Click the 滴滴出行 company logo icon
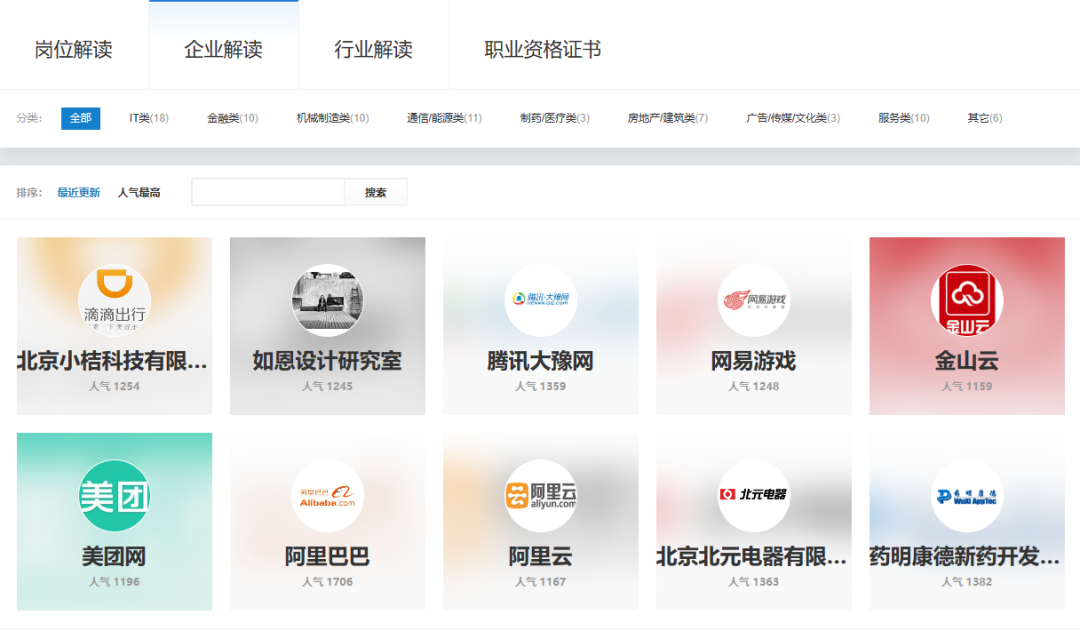The width and height of the screenshot is (1080, 631). [113, 300]
